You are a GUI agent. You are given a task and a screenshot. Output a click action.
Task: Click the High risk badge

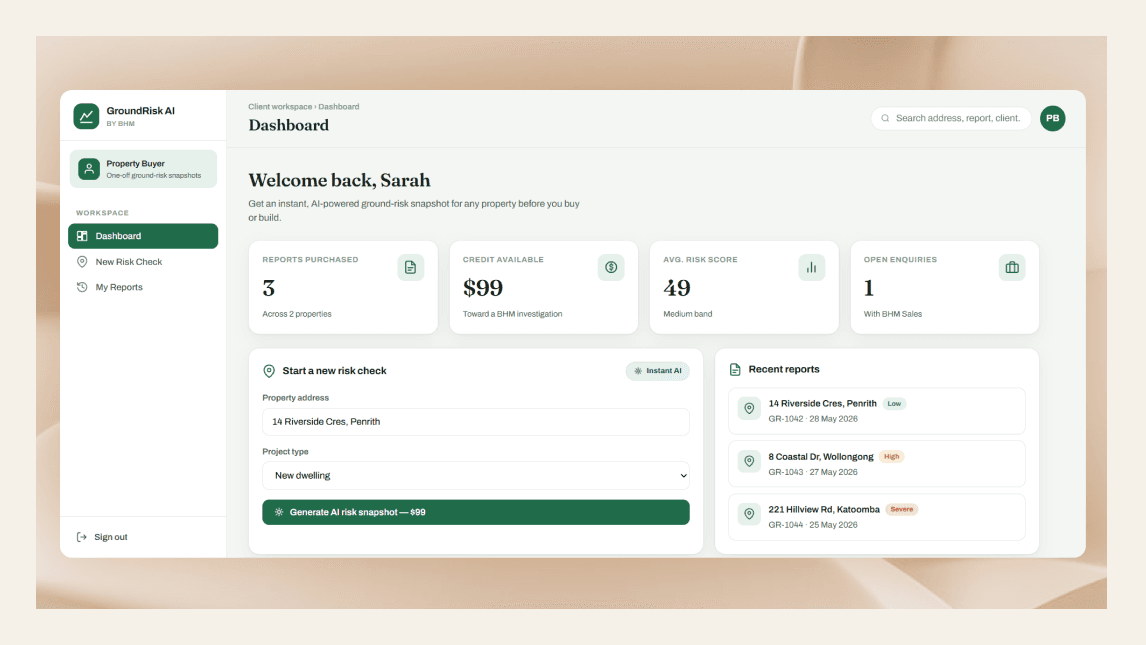pyautogui.click(x=892, y=457)
